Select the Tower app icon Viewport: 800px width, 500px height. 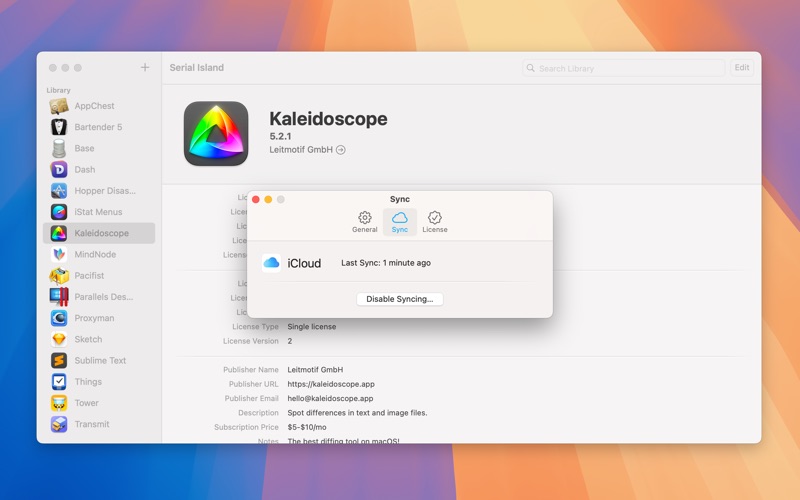tap(59, 403)
